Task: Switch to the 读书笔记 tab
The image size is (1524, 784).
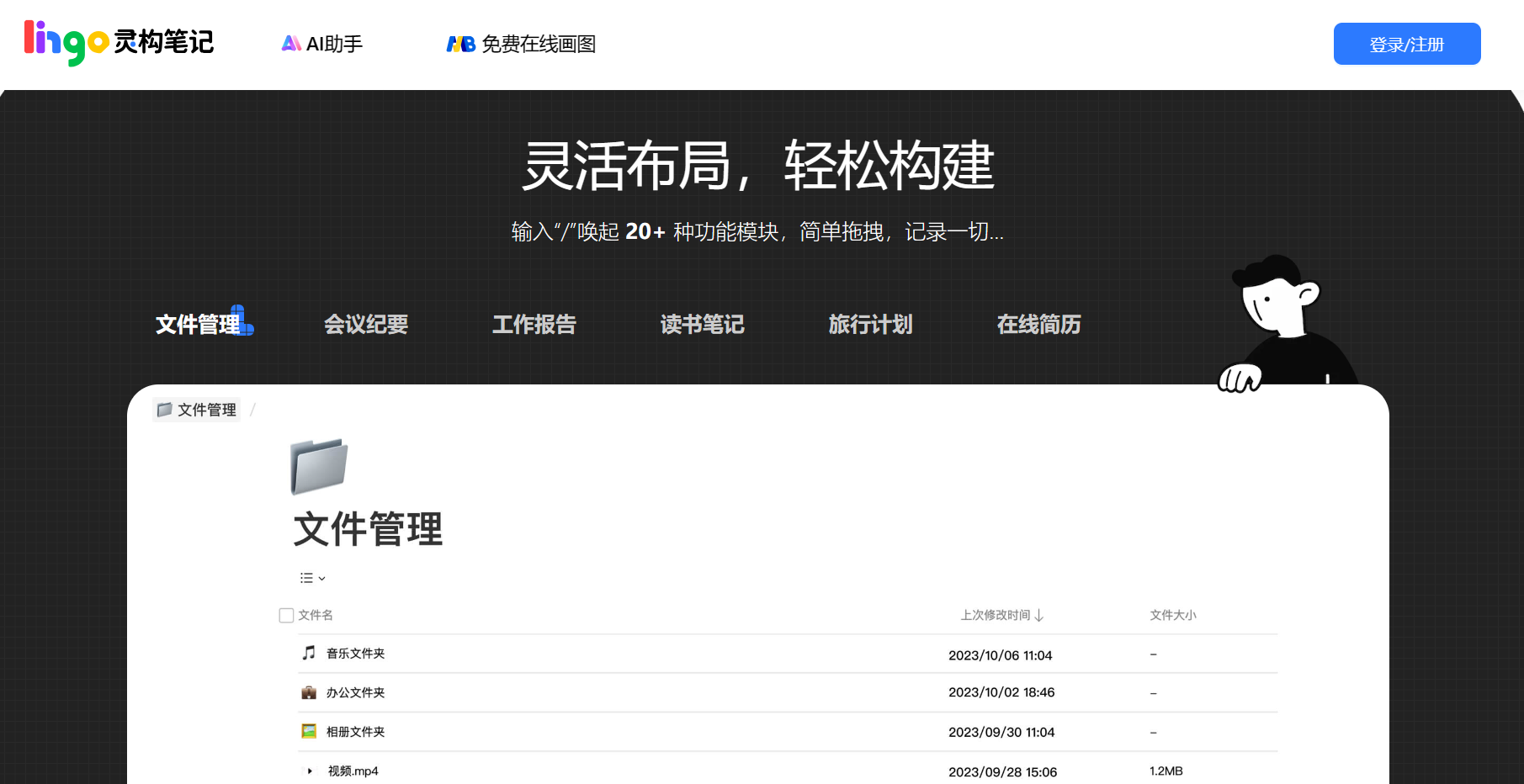Action: point(702,325)
